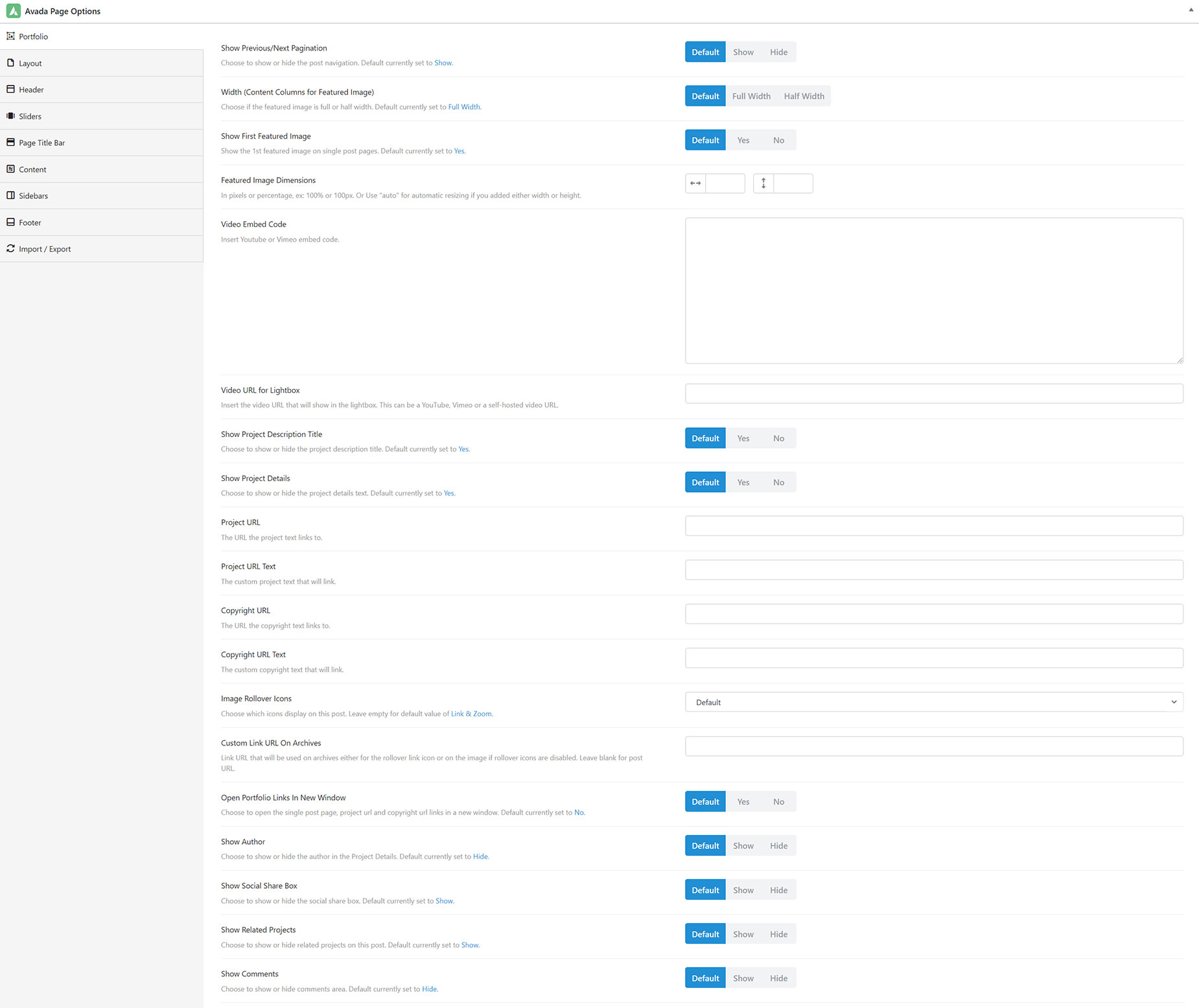This screenshot has width=1199, height=1008.
Task: Switch to the Sliders tab
Action: click(102, 116)
